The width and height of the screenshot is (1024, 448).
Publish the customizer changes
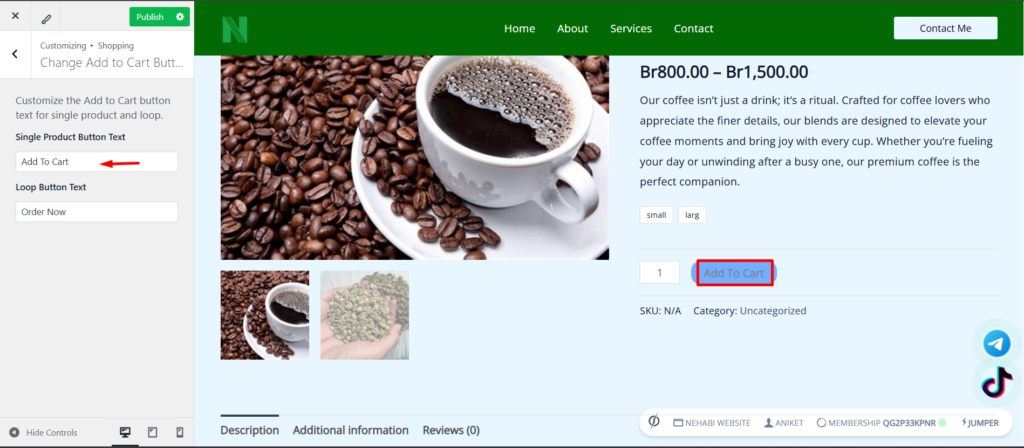(150, 17)
